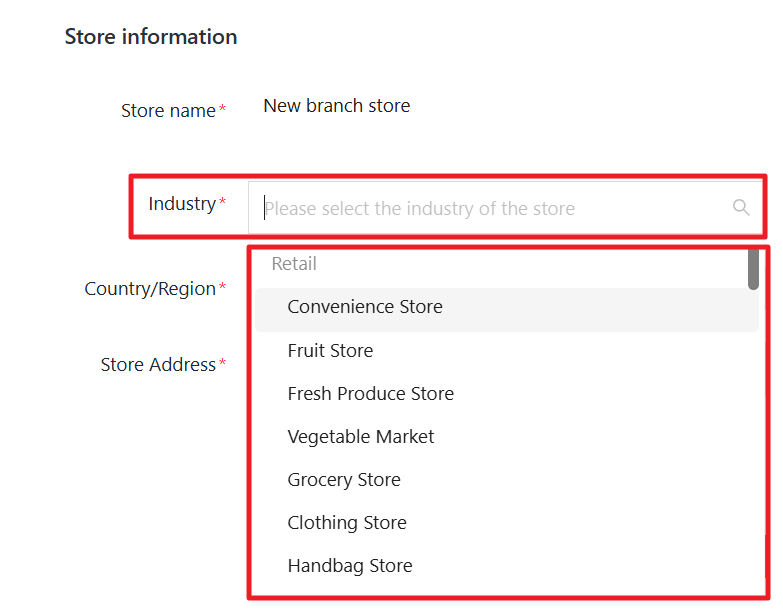Select Clothing Store industry option
The height and width of the screenshot is (610, 783).
(347, 523)
